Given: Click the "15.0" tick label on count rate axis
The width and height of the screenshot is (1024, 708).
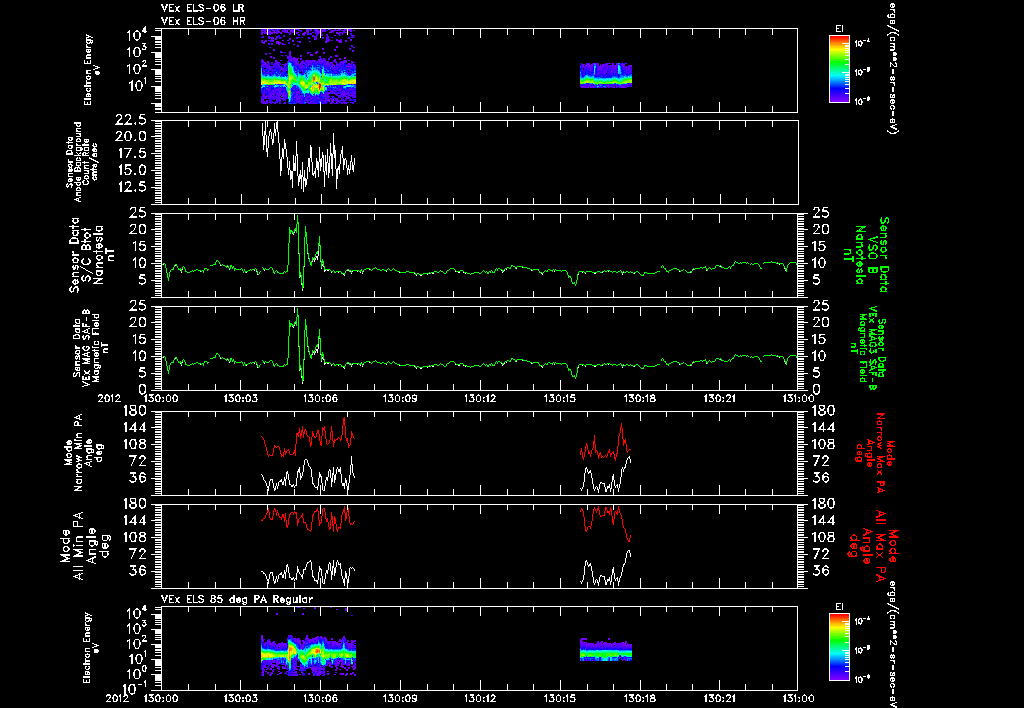Looking at the screenshot, I should (131, 170).
